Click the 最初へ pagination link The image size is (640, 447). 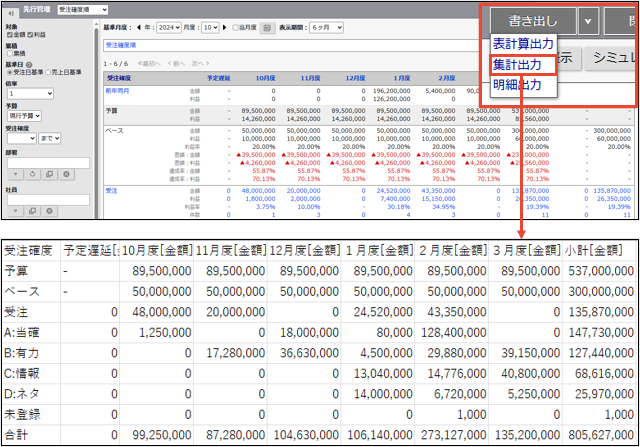149,64
